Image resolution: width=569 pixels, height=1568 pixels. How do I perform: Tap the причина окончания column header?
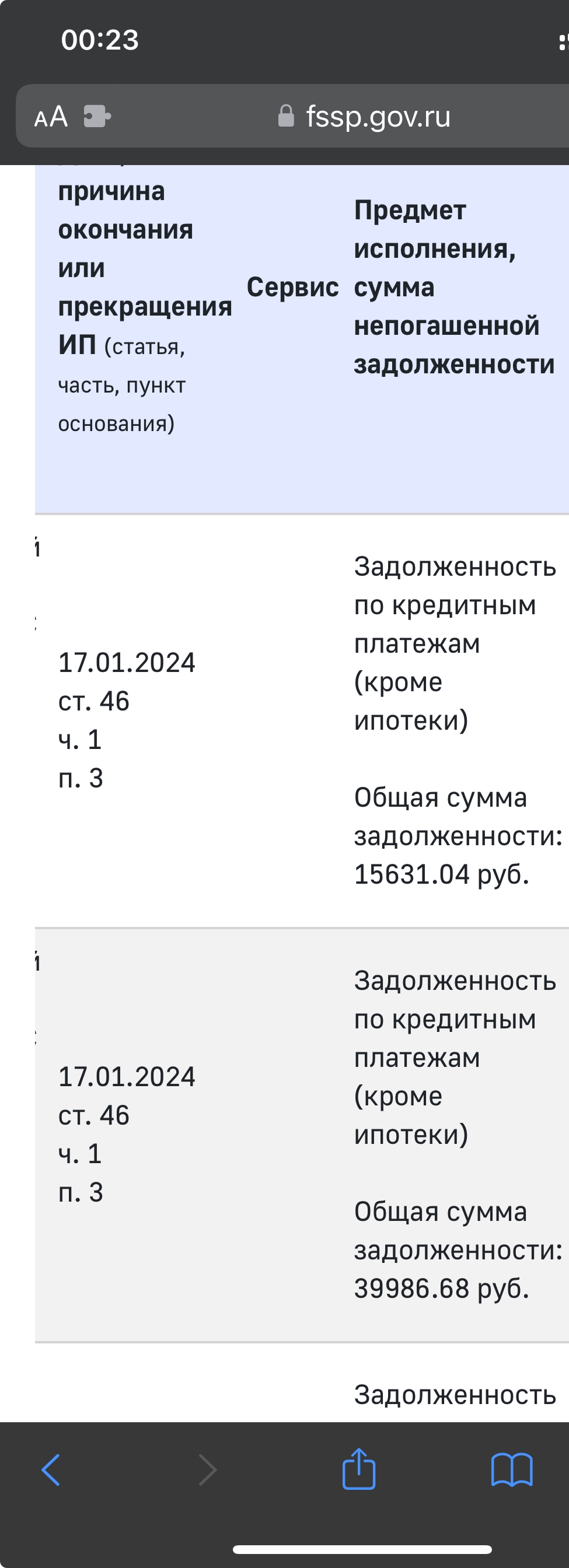click(x=144, y=306)
